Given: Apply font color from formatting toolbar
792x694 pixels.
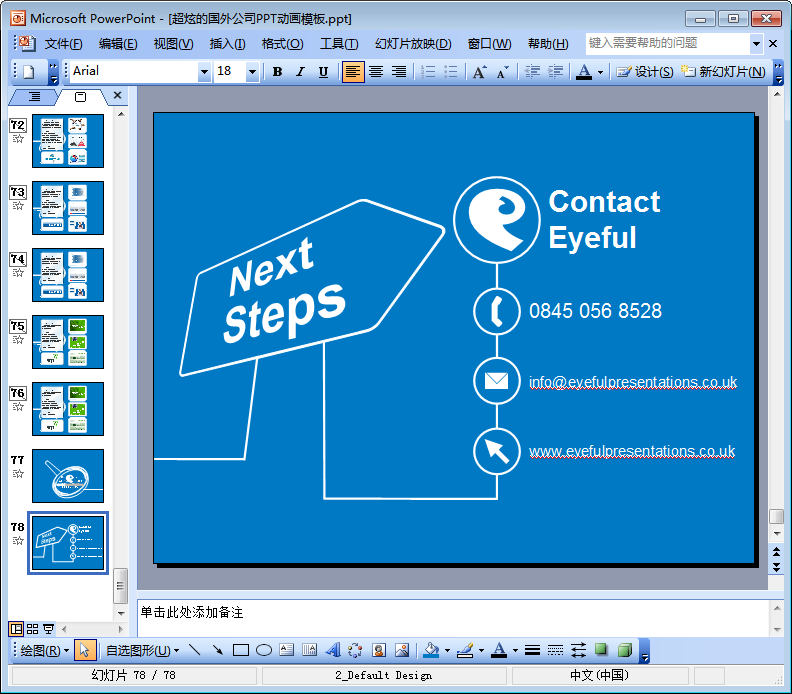Looking at the screenshot, I should point(584,72).
